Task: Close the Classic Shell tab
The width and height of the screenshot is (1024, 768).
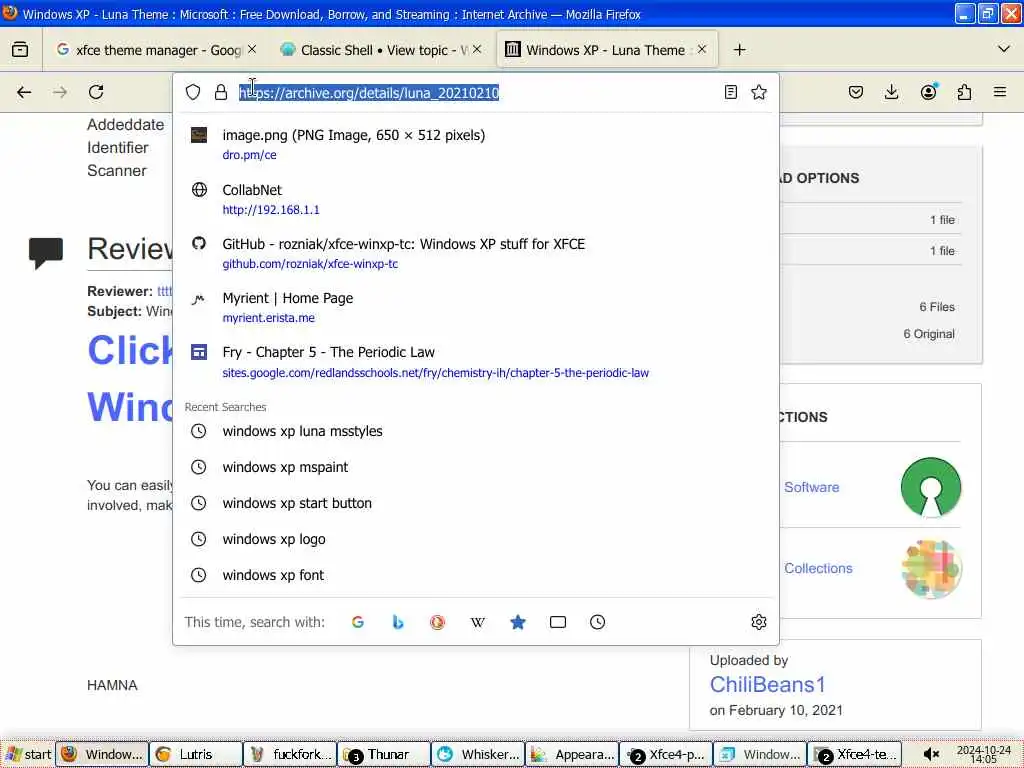Action: [477, 49]
